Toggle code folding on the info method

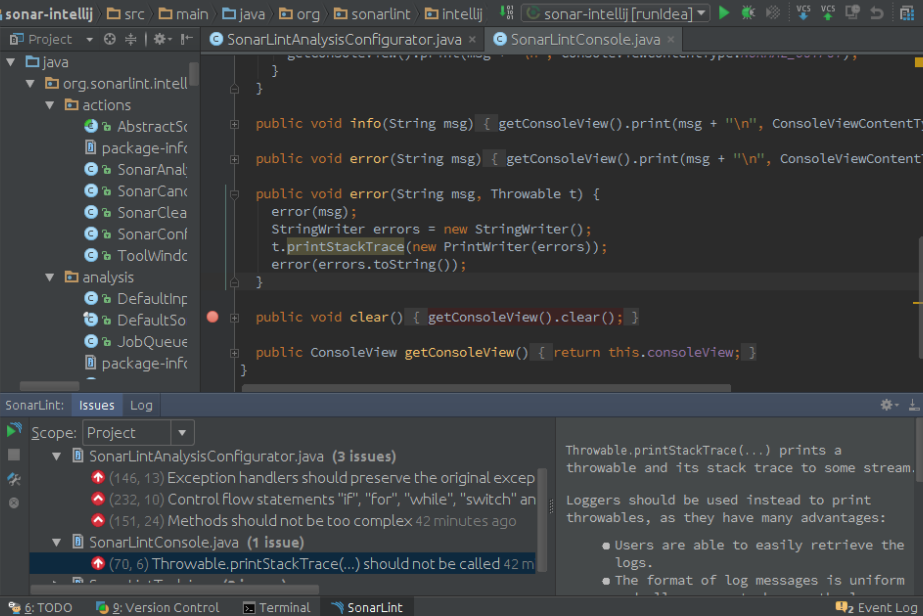(234, 124)
